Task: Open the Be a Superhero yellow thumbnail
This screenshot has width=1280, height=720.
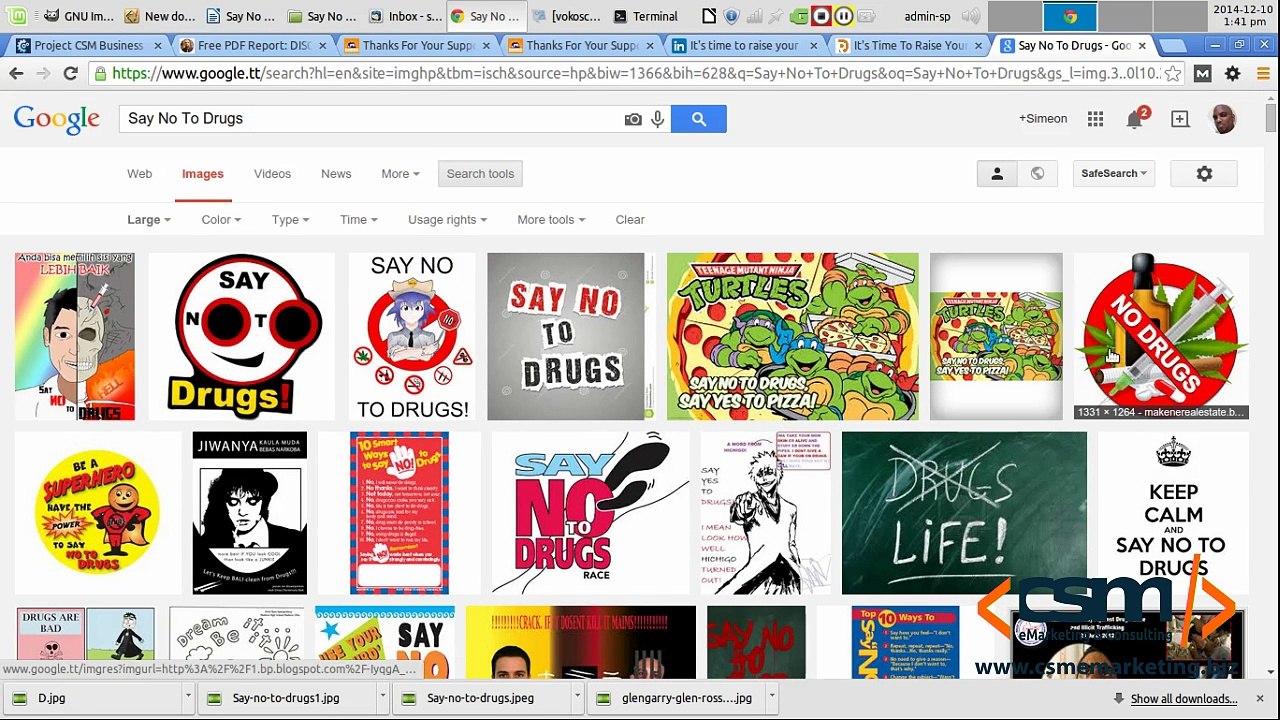Action: click(97, 513)
